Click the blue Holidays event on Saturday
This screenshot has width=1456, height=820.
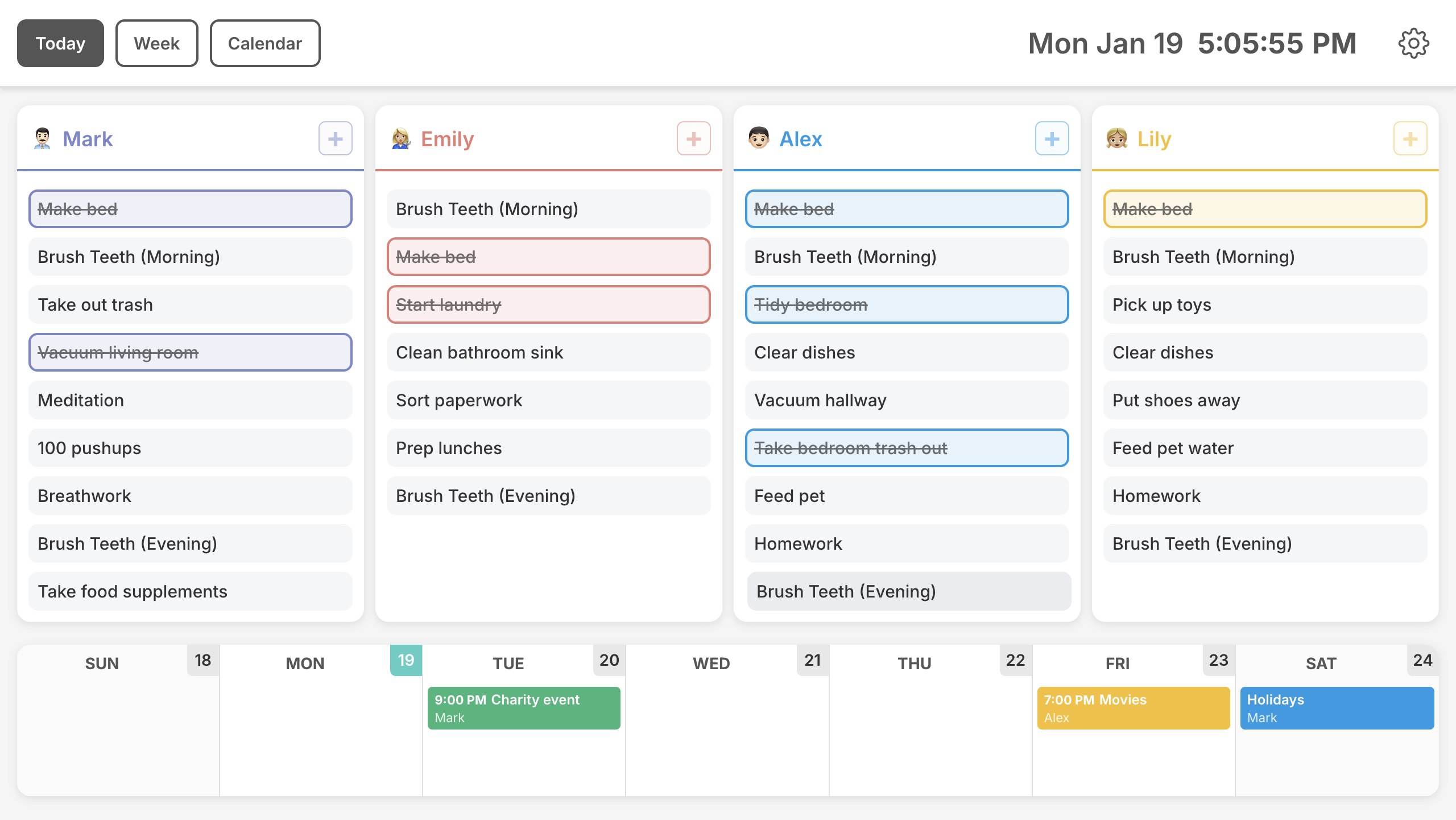click(x=1337, y=708)
